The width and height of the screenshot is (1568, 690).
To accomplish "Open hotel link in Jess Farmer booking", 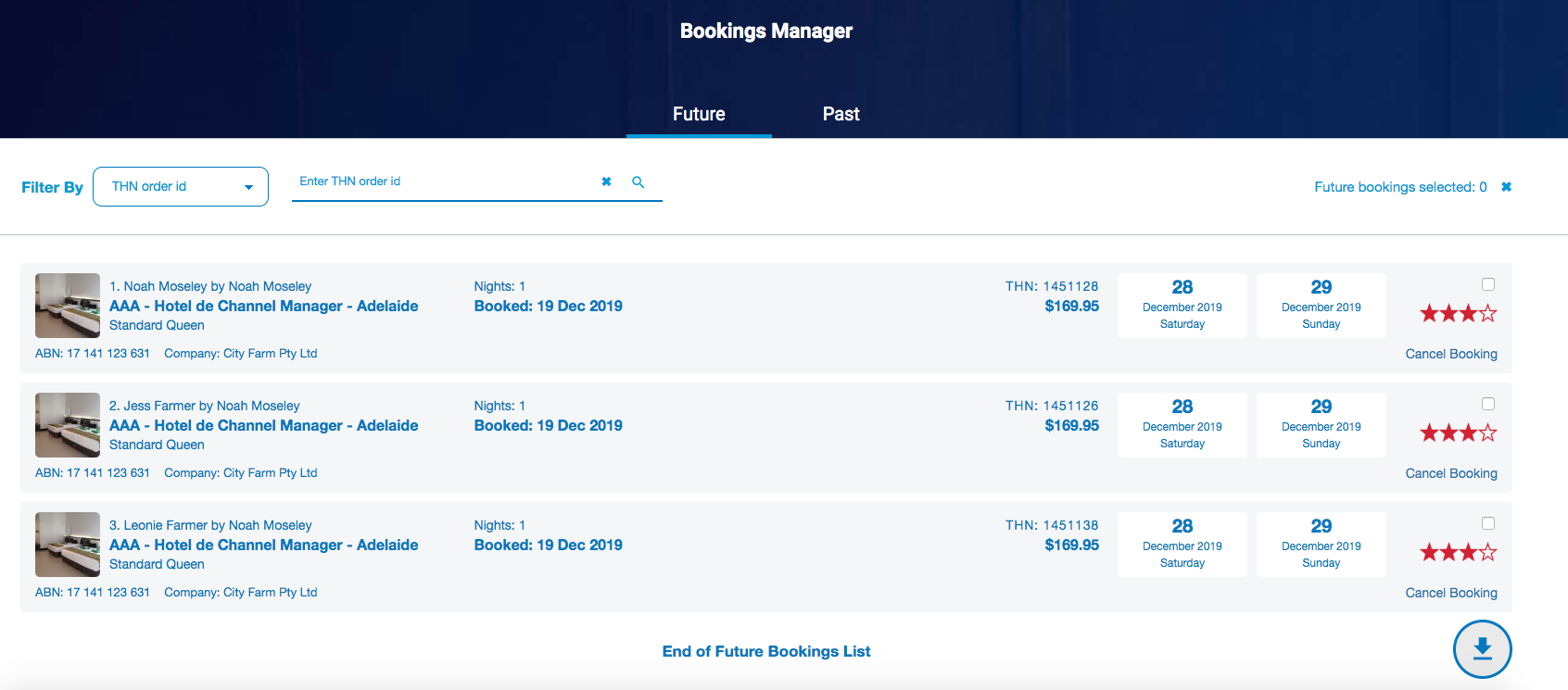I will [x=263, y=426].
